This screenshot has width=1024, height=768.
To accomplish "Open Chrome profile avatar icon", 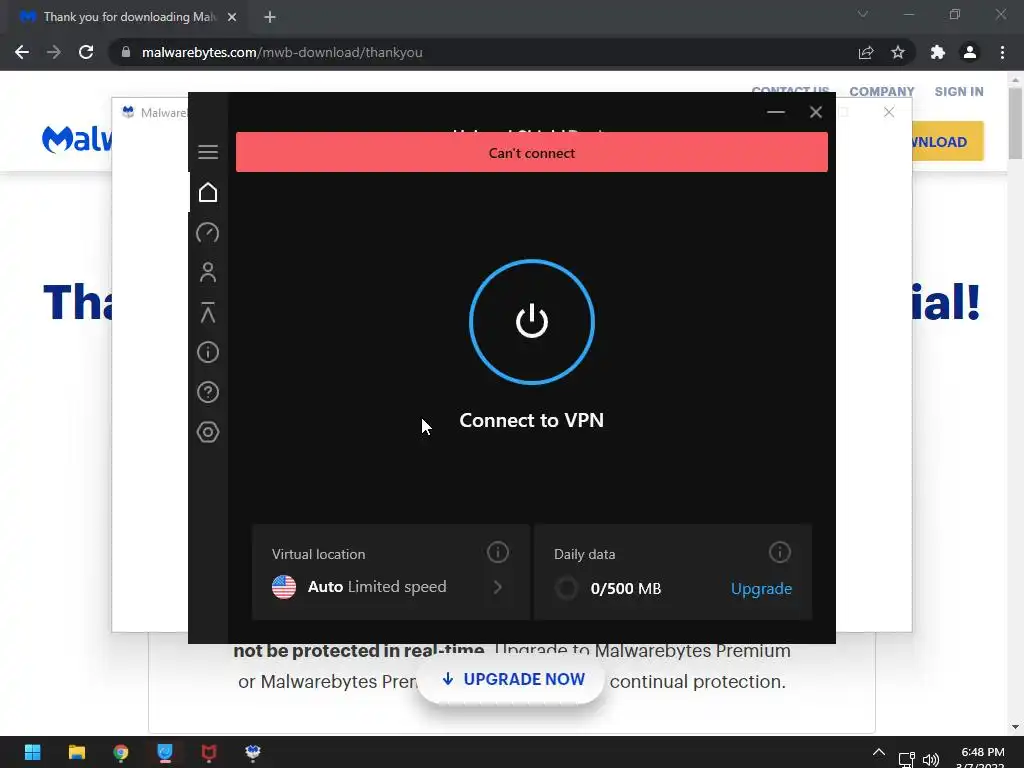I will pos(970,52).
